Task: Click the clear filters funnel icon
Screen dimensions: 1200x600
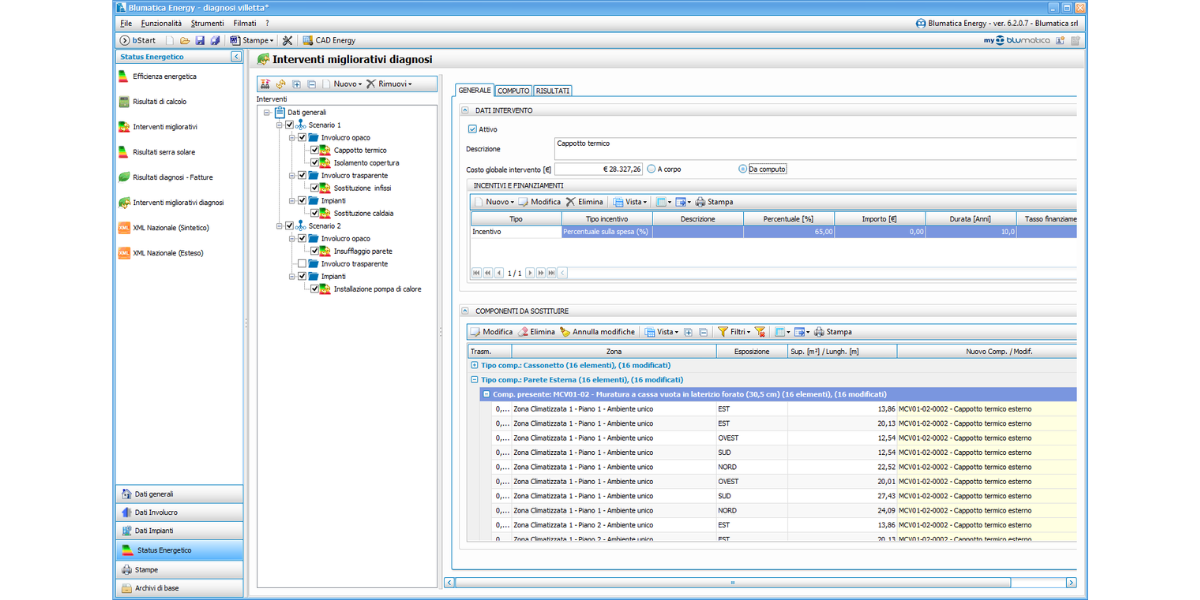Action: (x=760, y=332)
